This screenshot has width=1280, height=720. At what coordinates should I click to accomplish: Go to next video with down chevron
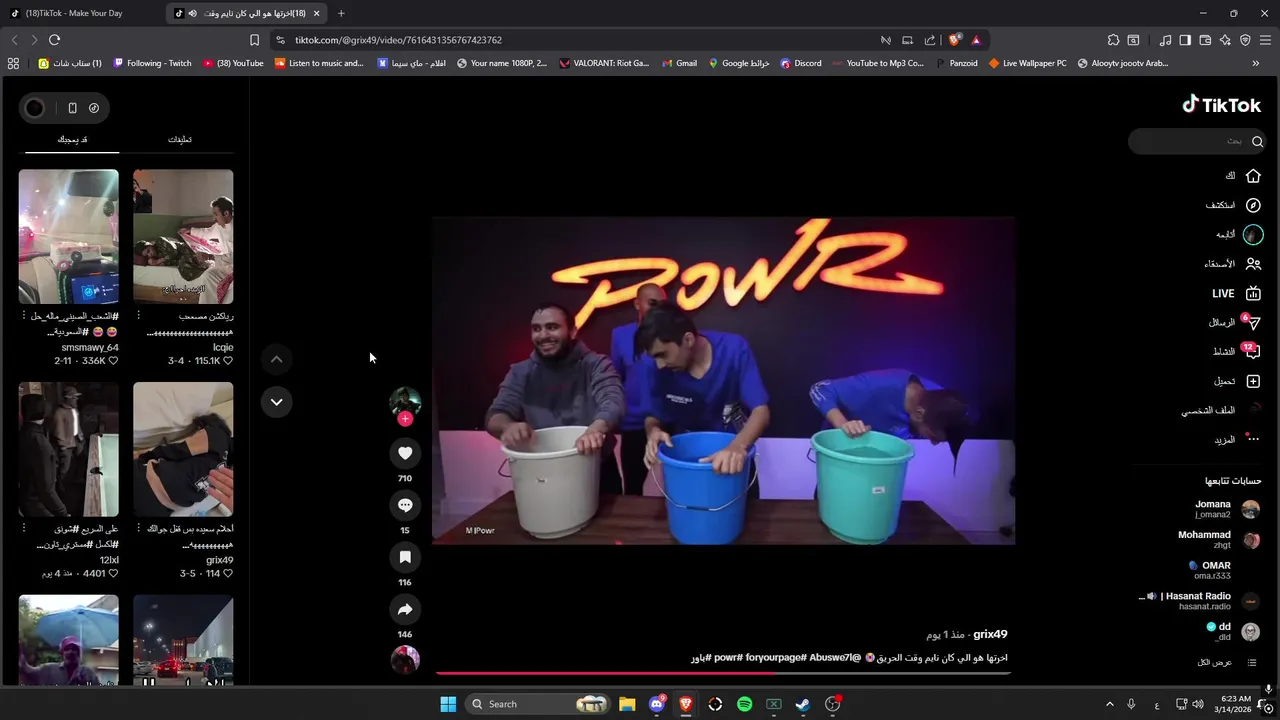click(277, 402)
